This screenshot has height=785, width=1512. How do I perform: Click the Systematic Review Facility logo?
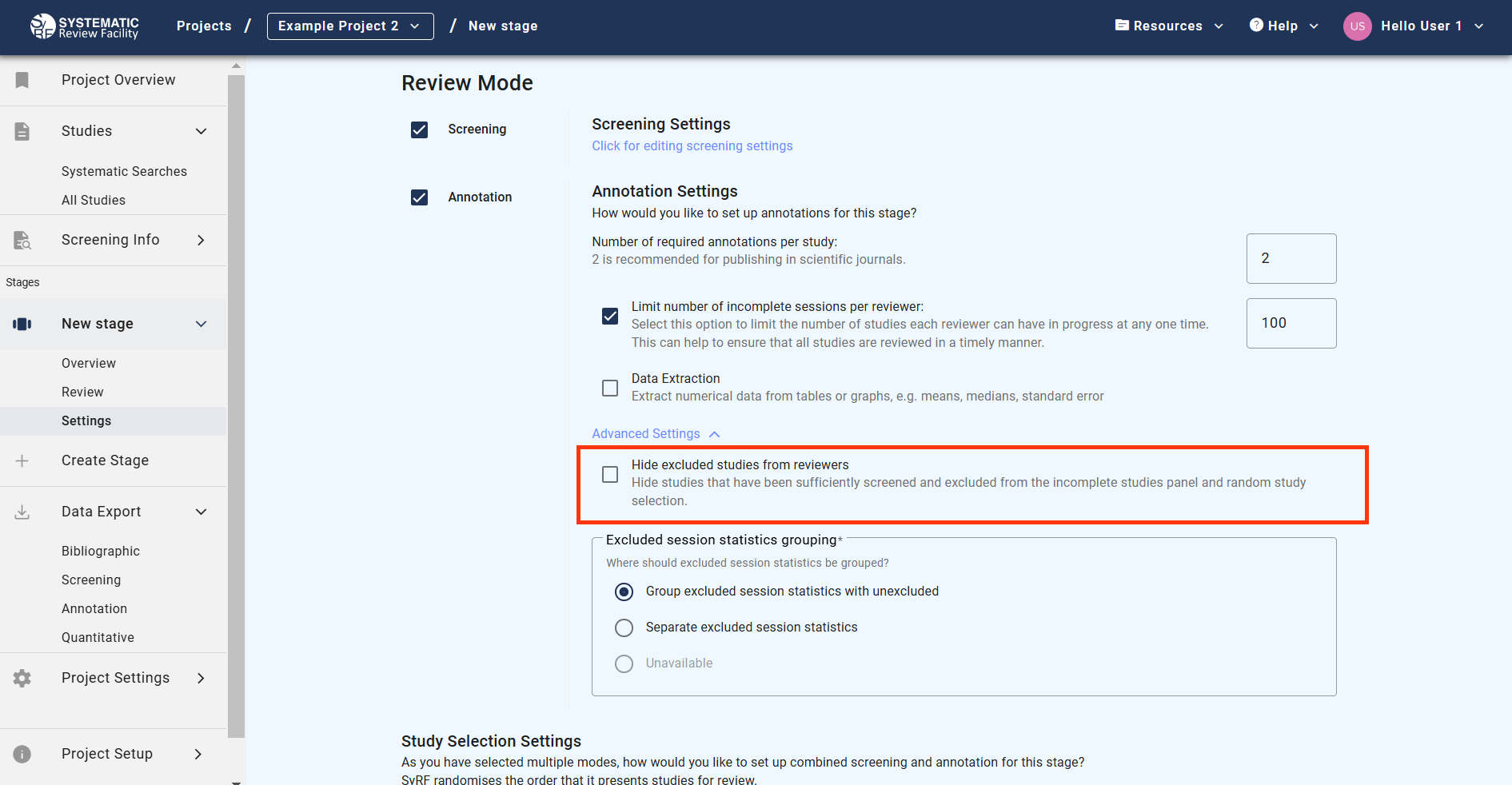pyautogui.click(x=84, y=26)
